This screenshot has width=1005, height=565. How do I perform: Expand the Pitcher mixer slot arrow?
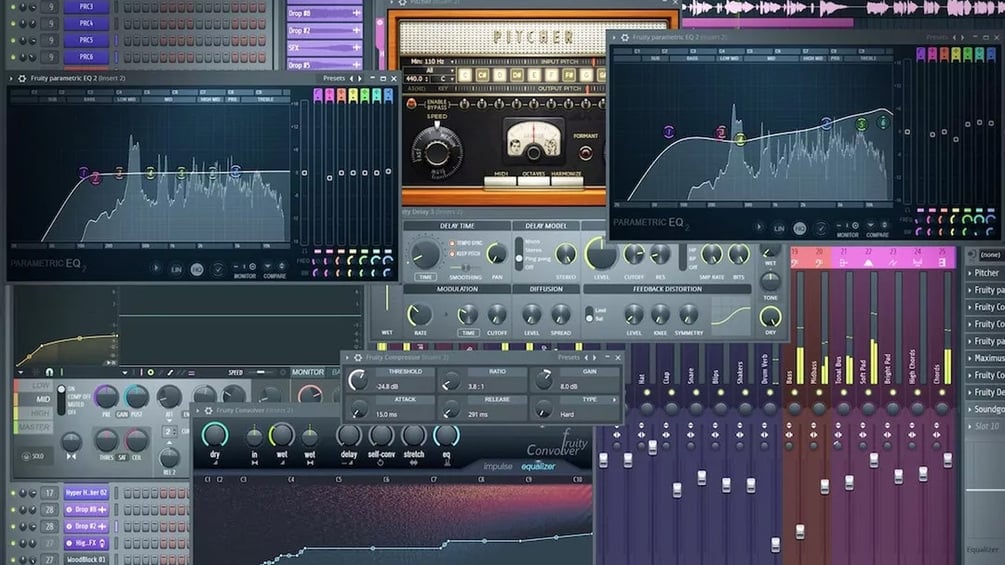(x=969, y=274)
